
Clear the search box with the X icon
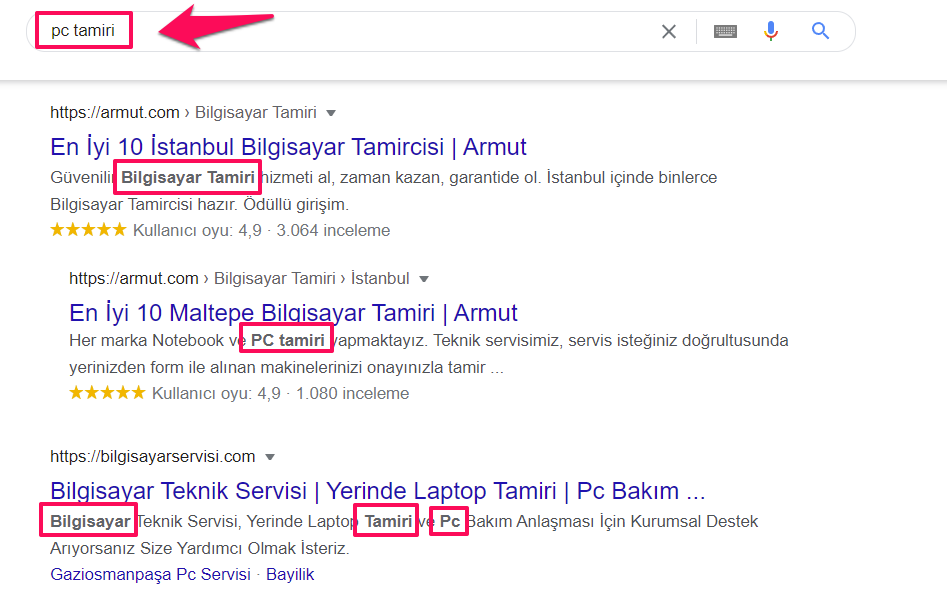[x=669, y=32]
